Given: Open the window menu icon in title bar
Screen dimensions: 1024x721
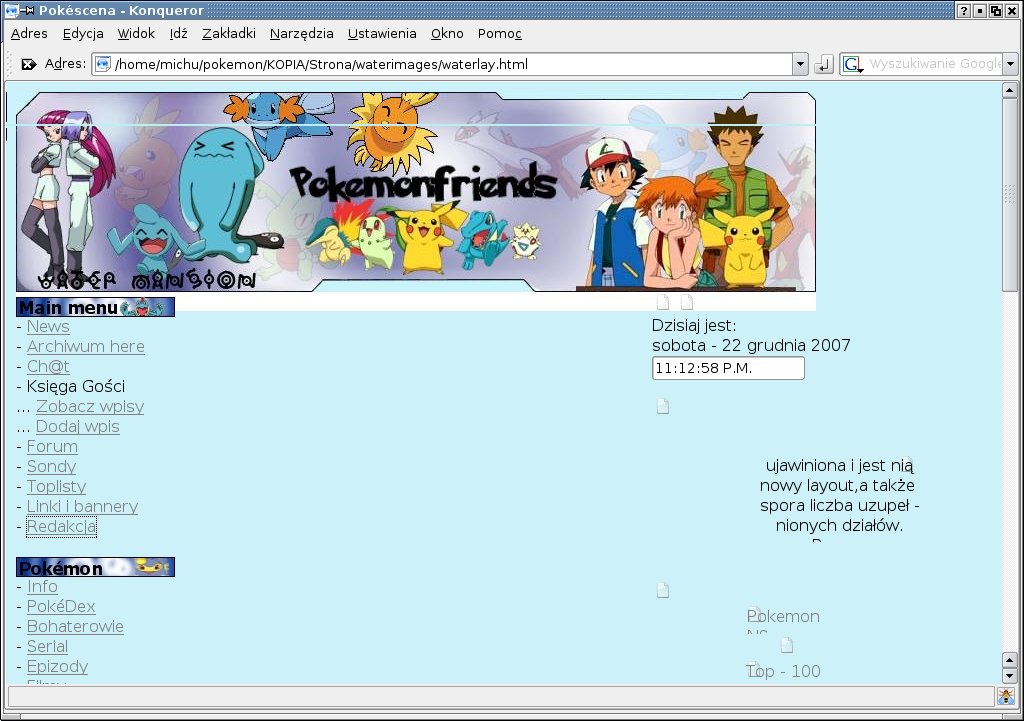Looking at the screenshot, I should (11, 10).
